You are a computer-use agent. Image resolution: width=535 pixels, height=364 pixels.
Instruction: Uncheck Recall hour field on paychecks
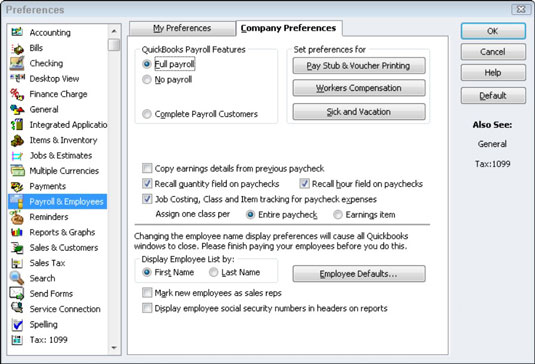(304, 184)
